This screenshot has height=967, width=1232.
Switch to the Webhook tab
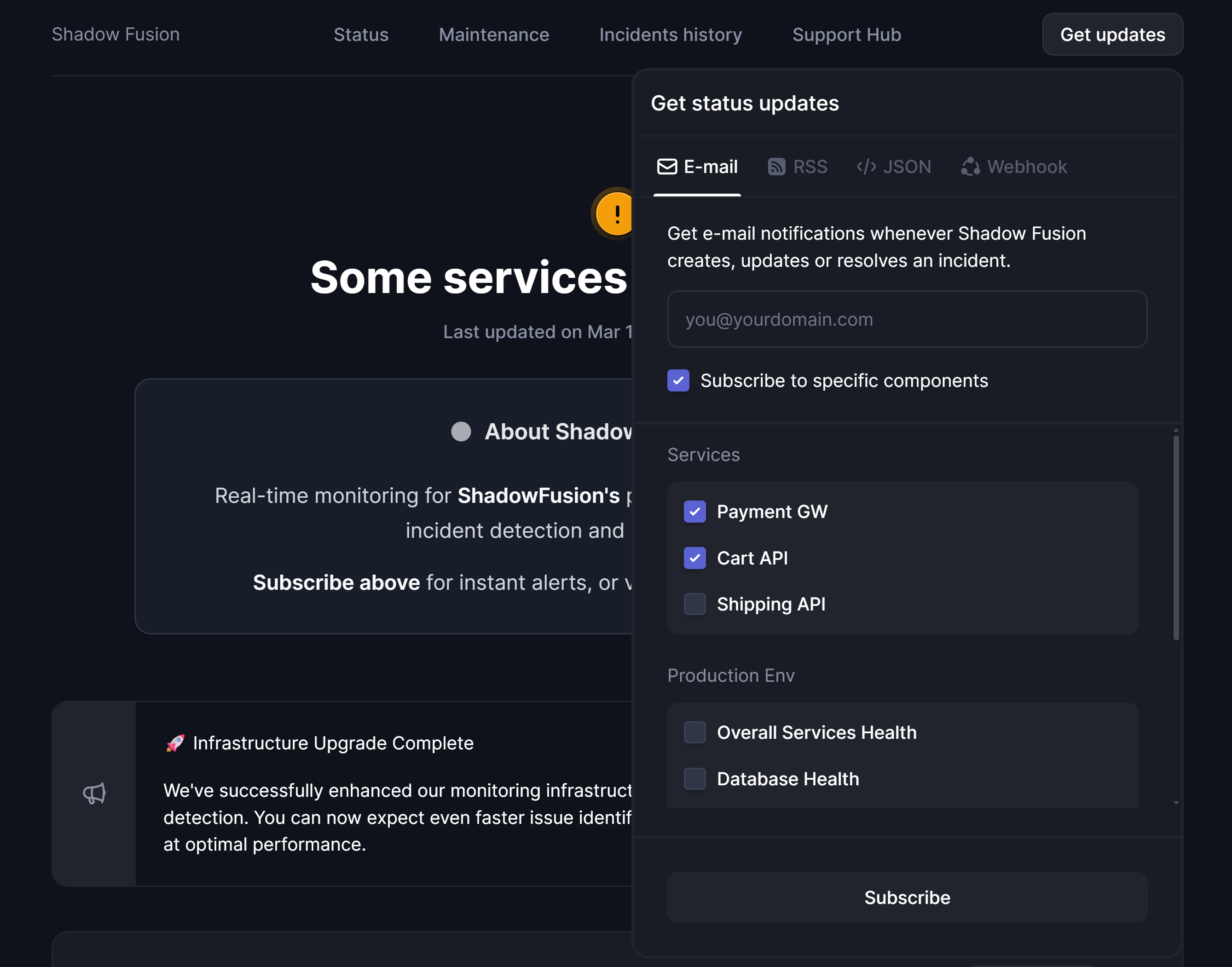click(x=1014, y=167)
